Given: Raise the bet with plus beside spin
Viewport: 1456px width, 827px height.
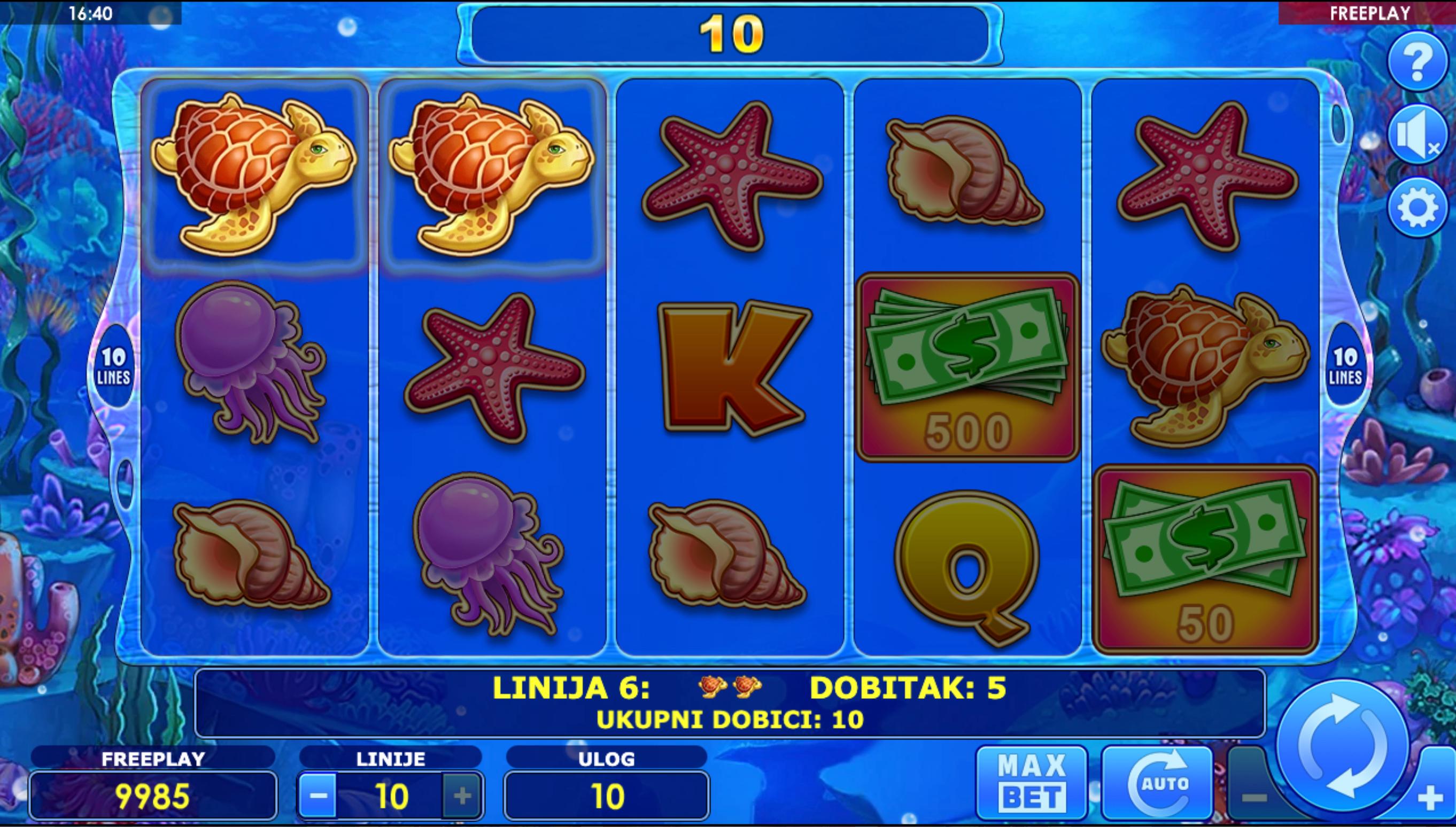Looking at the screenshot, I should (x=1431, y=798).
